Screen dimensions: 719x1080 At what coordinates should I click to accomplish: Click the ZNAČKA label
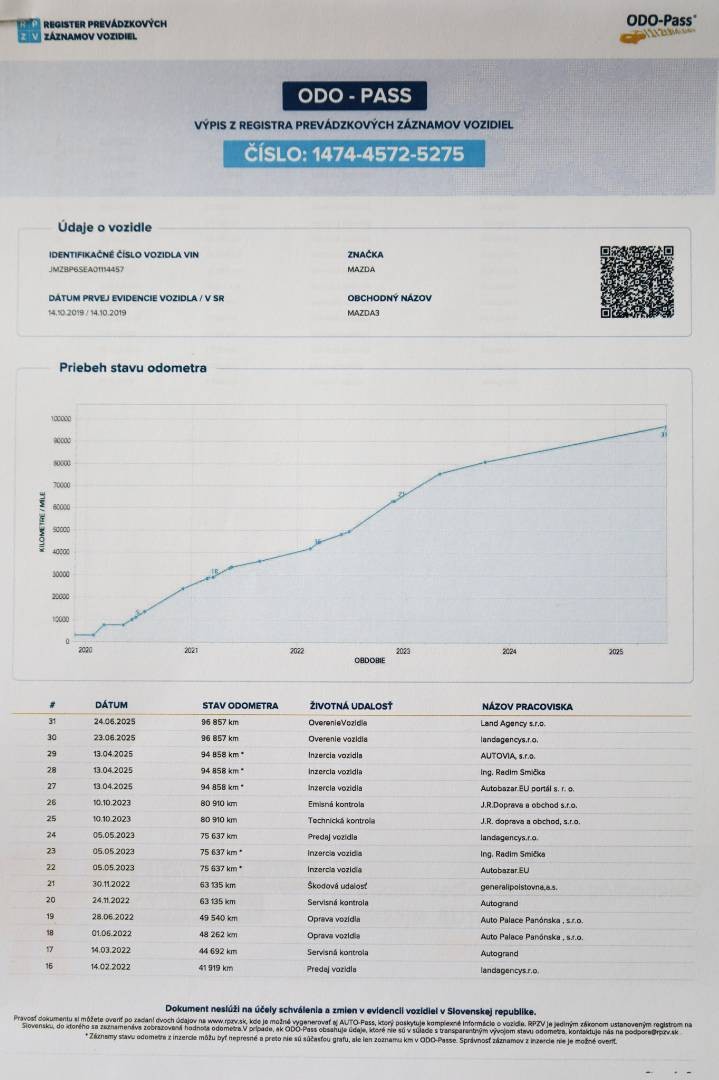[x=365, y=255]
